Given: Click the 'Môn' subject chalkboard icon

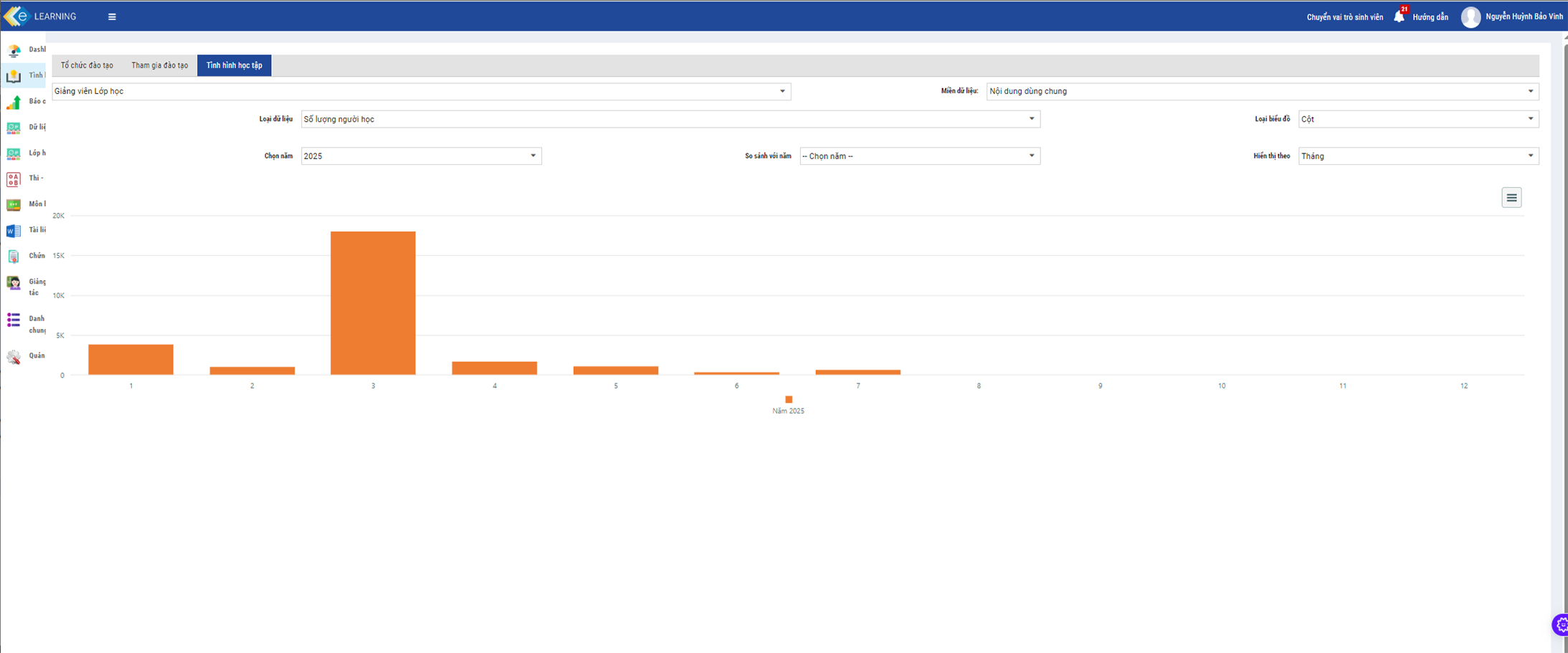Looking at the screenshot, I should (14, 205).
